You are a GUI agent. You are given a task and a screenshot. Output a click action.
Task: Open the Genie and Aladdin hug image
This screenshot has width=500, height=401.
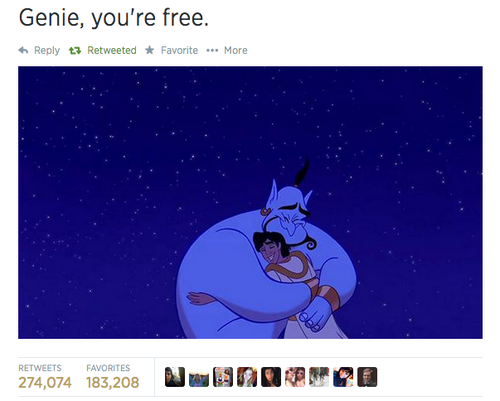250,202
